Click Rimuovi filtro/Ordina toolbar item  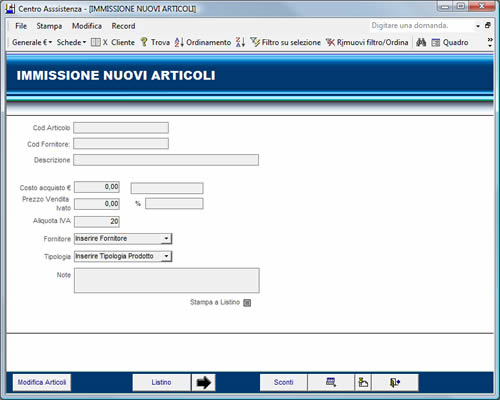[367, 42]
